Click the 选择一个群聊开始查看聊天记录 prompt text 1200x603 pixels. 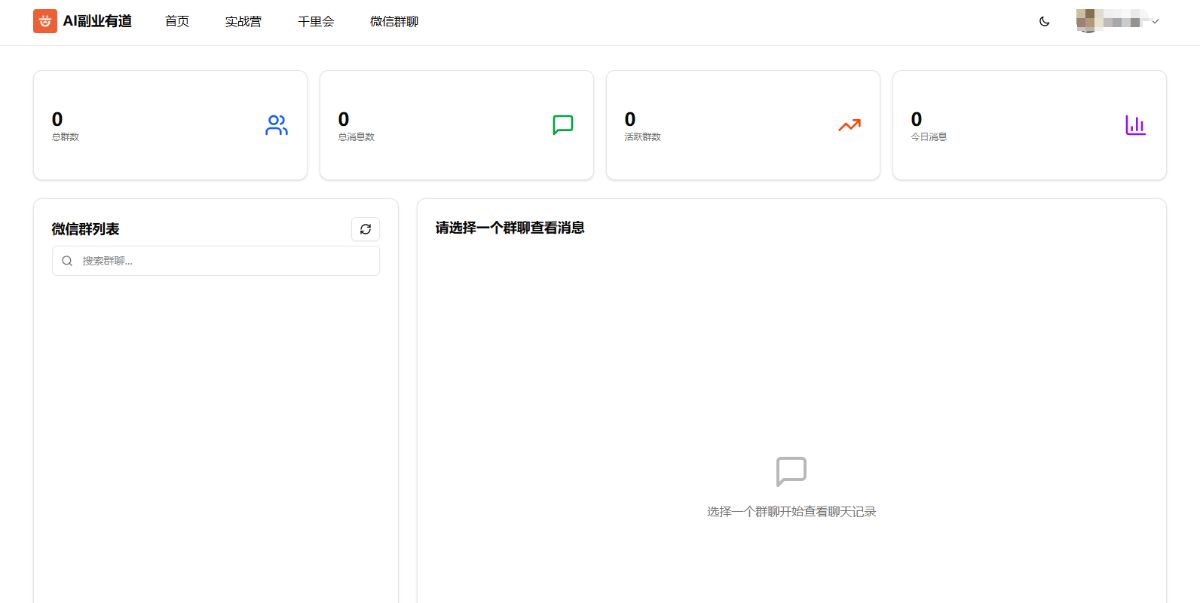(791, 511)
